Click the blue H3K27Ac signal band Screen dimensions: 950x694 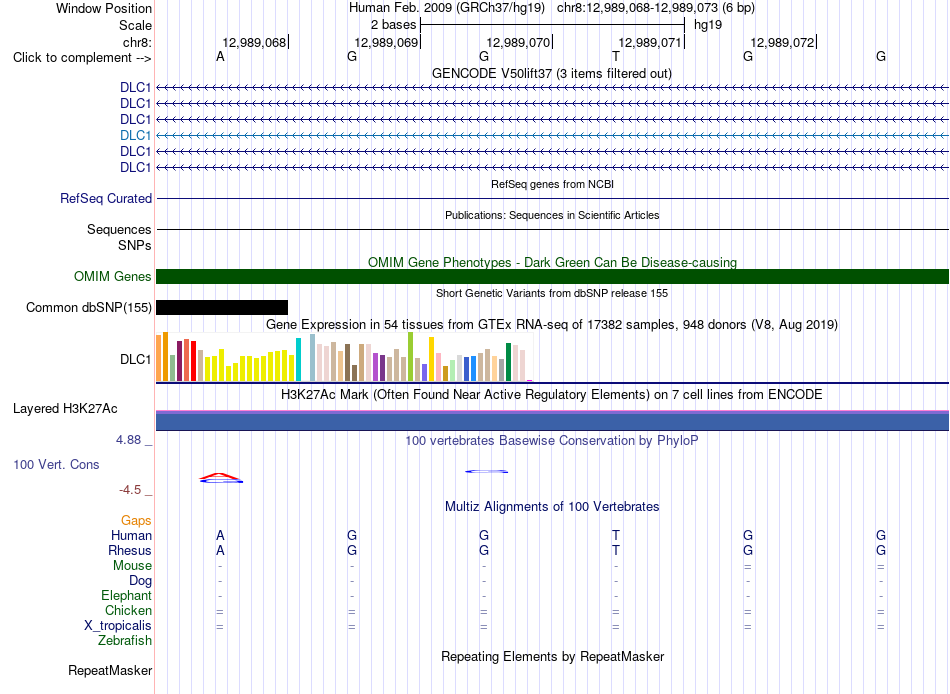coord(553,421)
